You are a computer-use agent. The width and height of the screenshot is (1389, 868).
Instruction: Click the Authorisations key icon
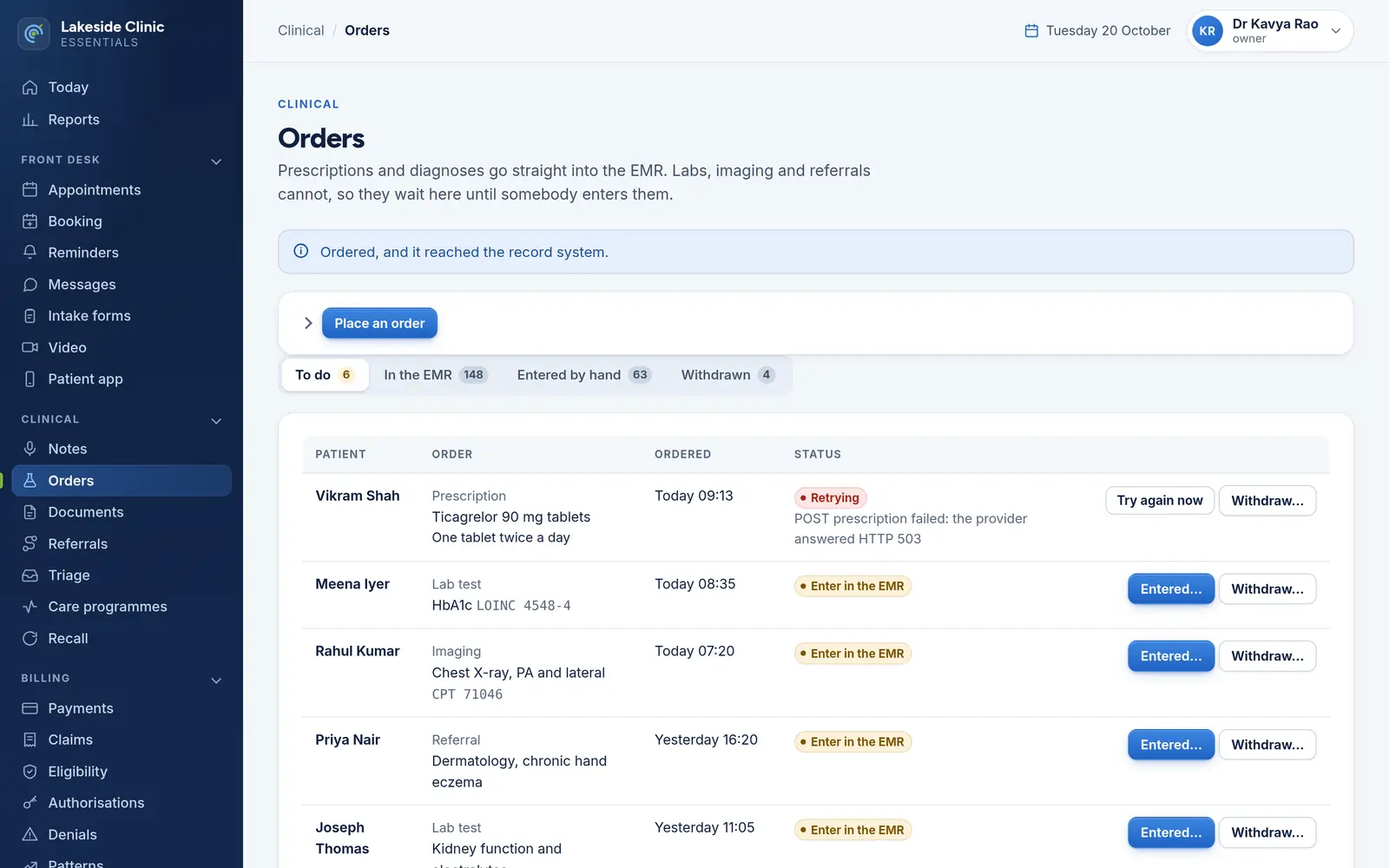tap(30, 803)
